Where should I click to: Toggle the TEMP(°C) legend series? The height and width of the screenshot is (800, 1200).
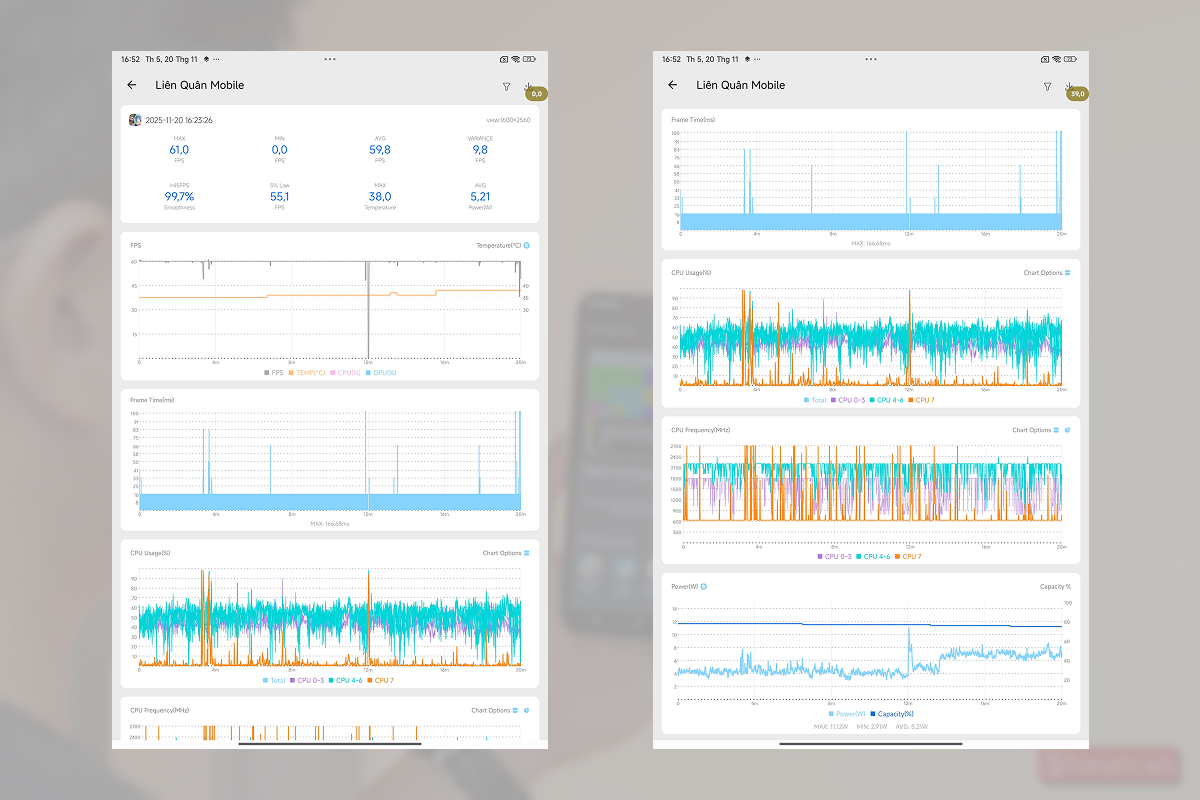click(307, 372)
